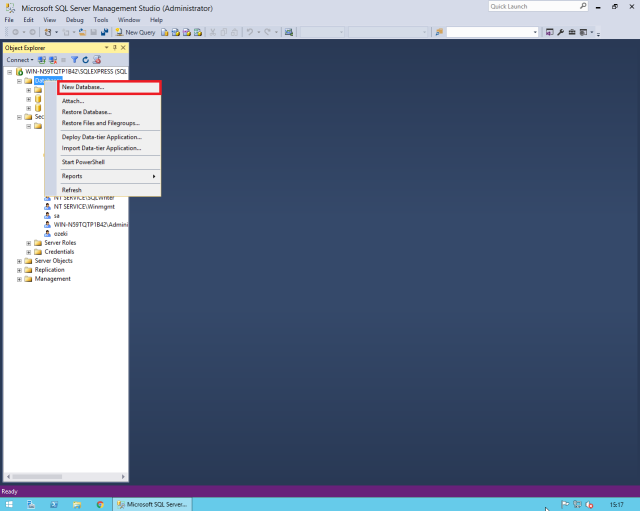Click the Connect Object Explorer icon
The width and height of the screenshot is (640, 511).
pyautogui.click(x=42, y=60)
